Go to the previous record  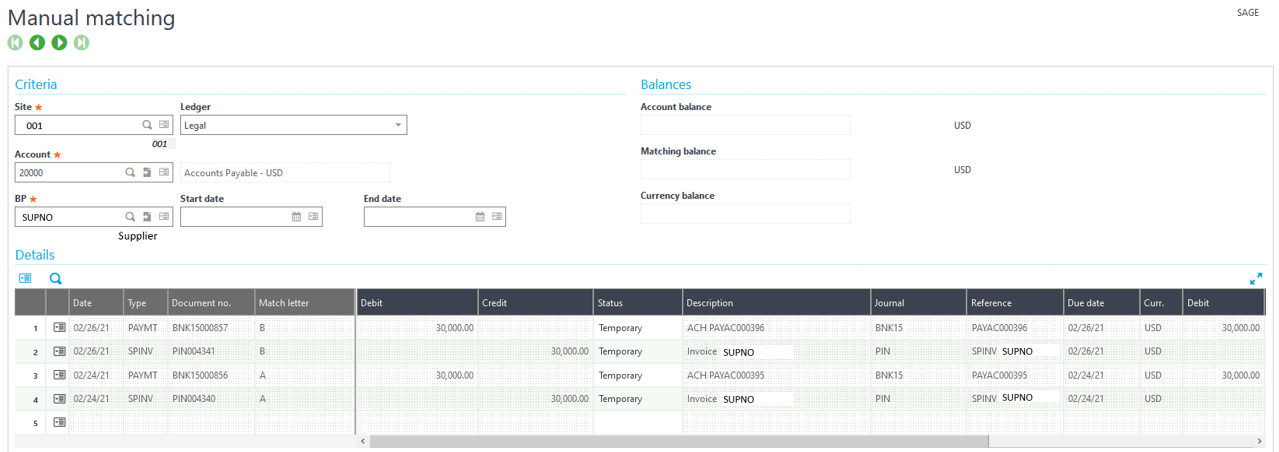point(37,42)
